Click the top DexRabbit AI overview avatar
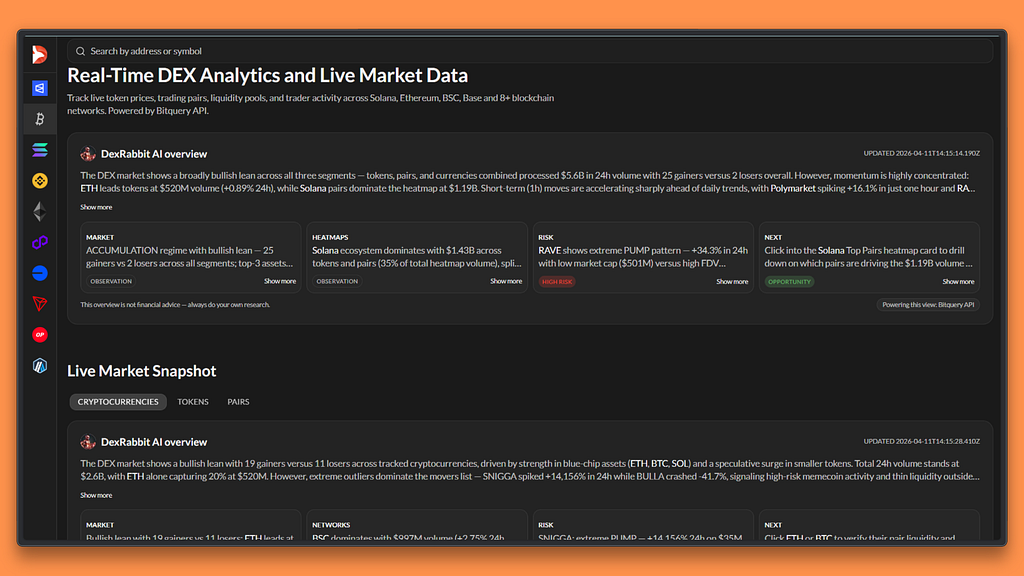Screen dimensions: 1024x576 click(x=88, y=153)
